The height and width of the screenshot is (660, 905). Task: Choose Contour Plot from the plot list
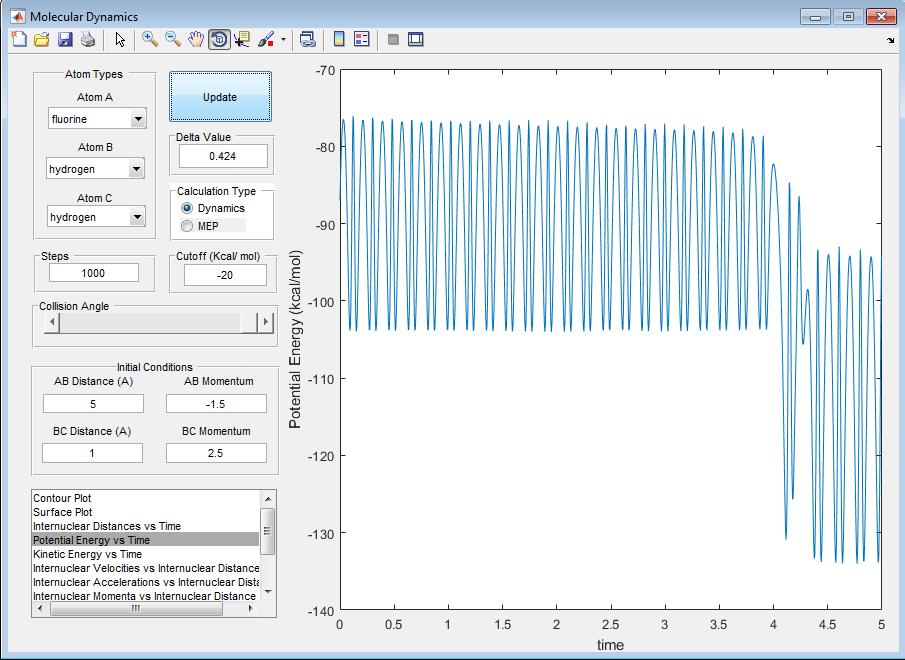63,498
